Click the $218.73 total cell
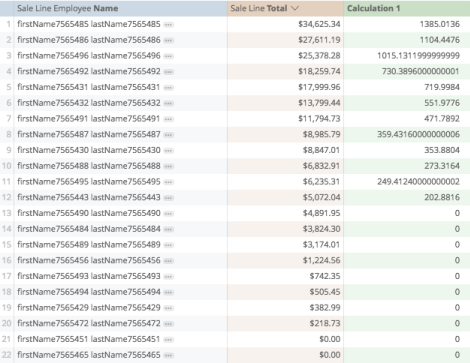Screen dimensions: 470x363 coord(285,323)
